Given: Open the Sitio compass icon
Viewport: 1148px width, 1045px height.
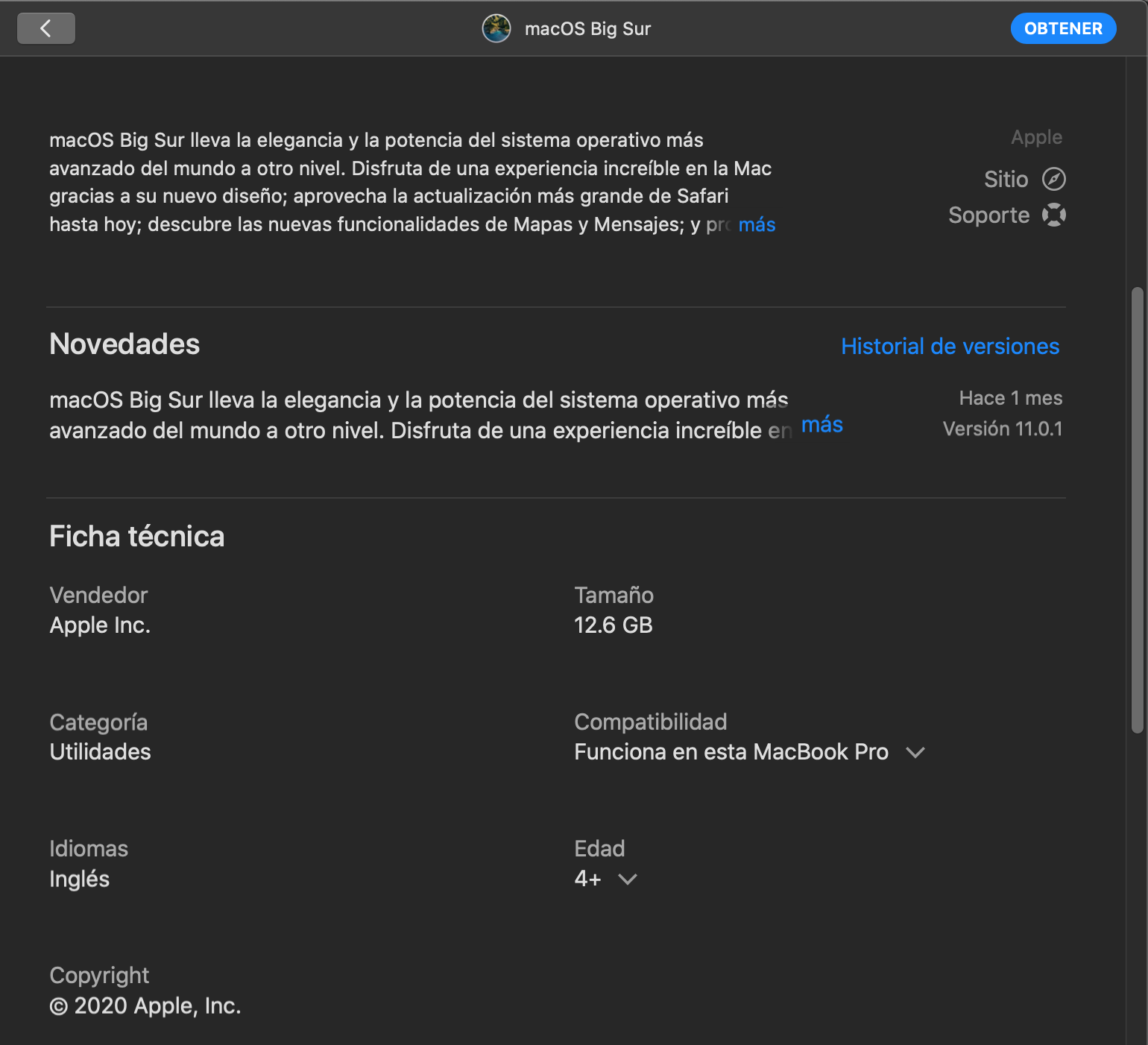Looking at the screenshot, I should [1053, 179].
